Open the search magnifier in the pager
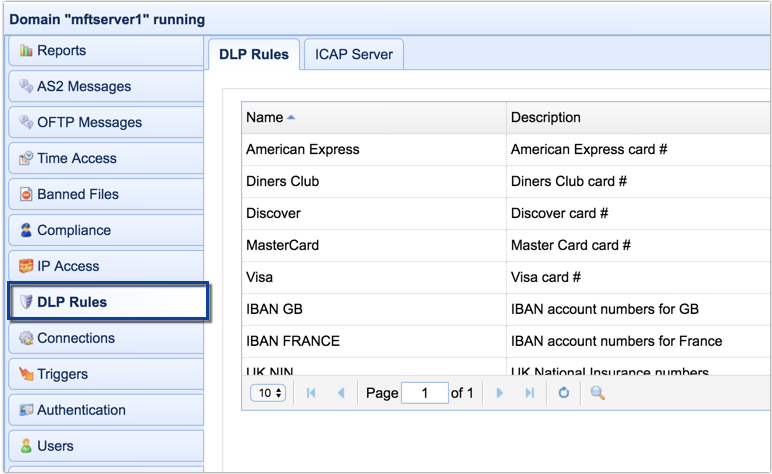This screenshot has height=474, width=772. tap(597, 393)
